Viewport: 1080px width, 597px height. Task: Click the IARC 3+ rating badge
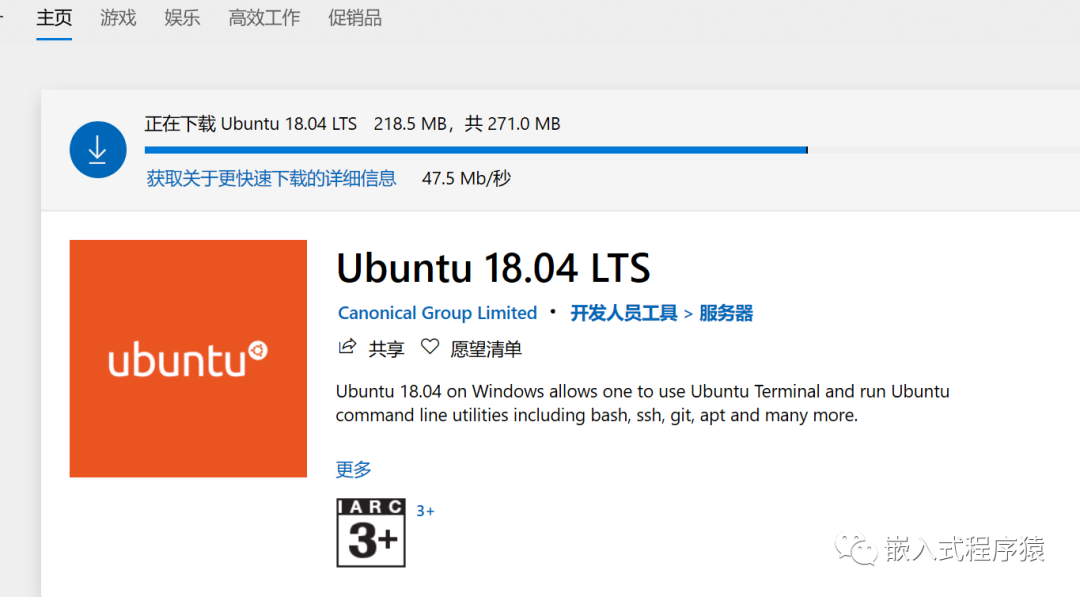(x=371, y=533)
